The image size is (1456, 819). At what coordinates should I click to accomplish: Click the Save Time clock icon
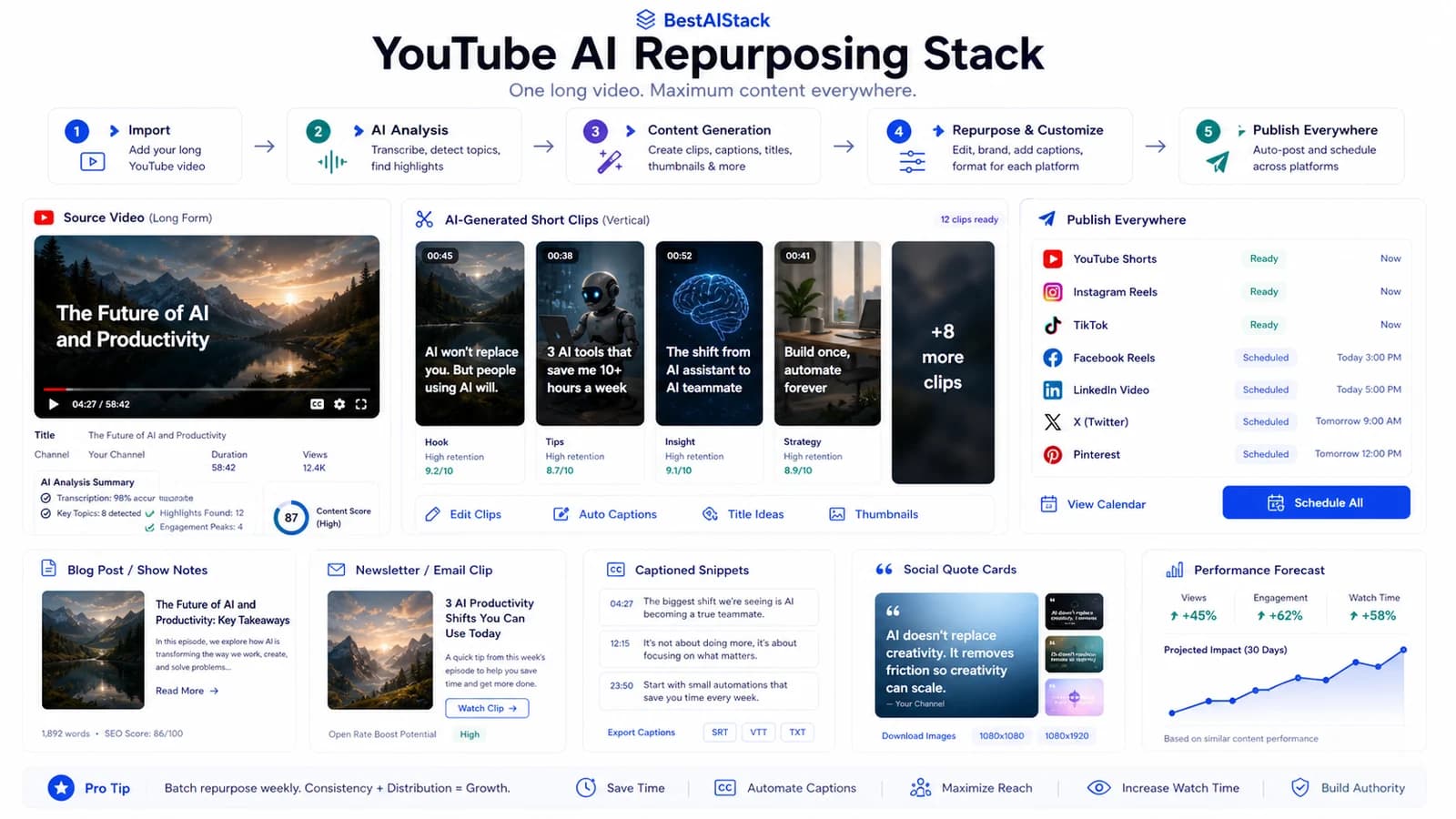[586, 788]
